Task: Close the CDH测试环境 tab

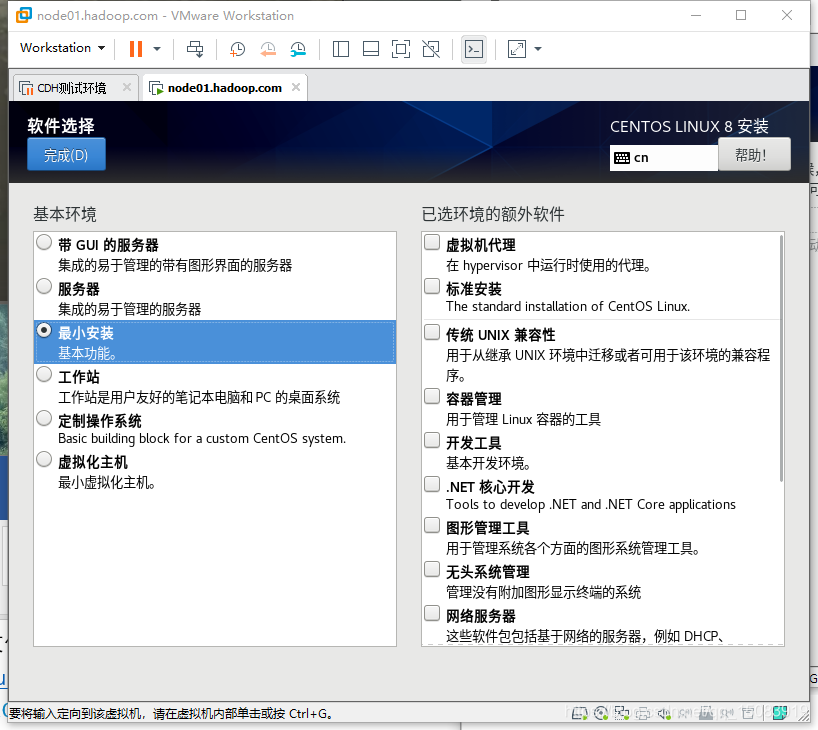Action: pyautogui.click(x=127, y=87)
